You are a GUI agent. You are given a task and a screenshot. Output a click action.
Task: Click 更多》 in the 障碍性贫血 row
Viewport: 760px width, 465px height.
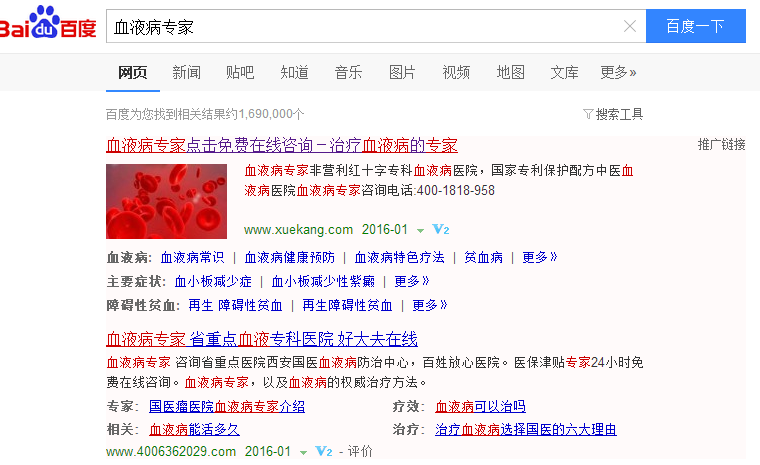(x=429, y=305)
